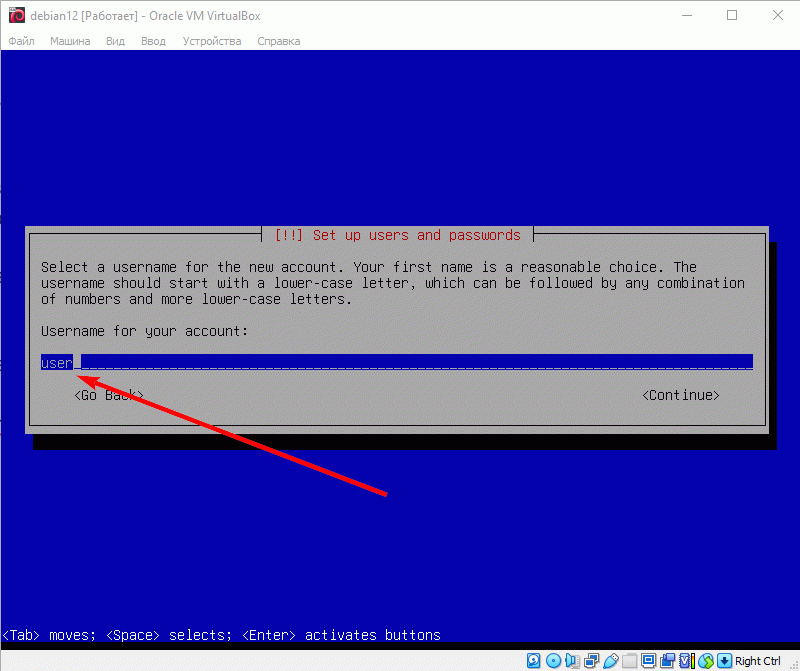Activate the Continue button

click(681, 395)
